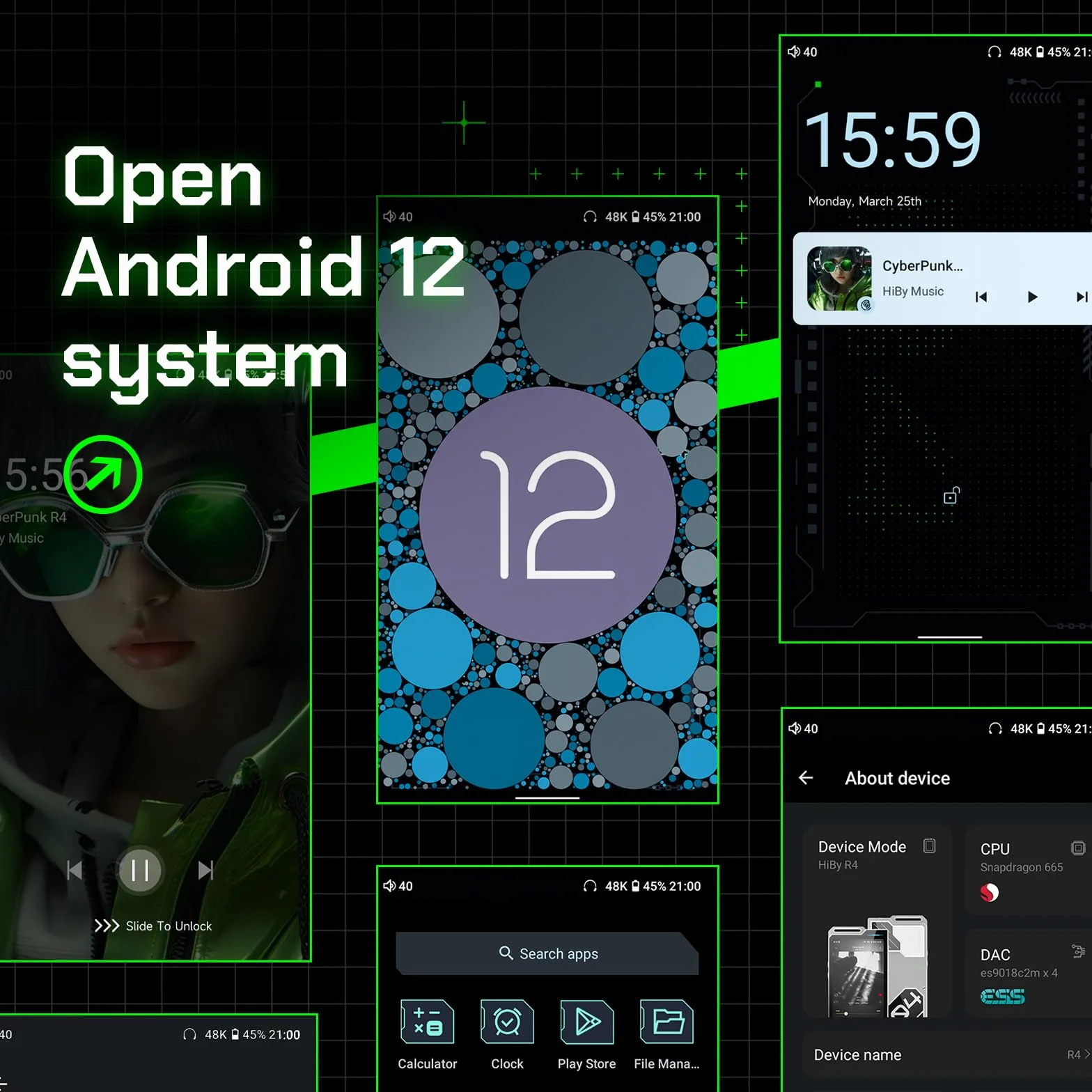Open the Device name row
1092x1092 pixels.
pos(947,1054)
